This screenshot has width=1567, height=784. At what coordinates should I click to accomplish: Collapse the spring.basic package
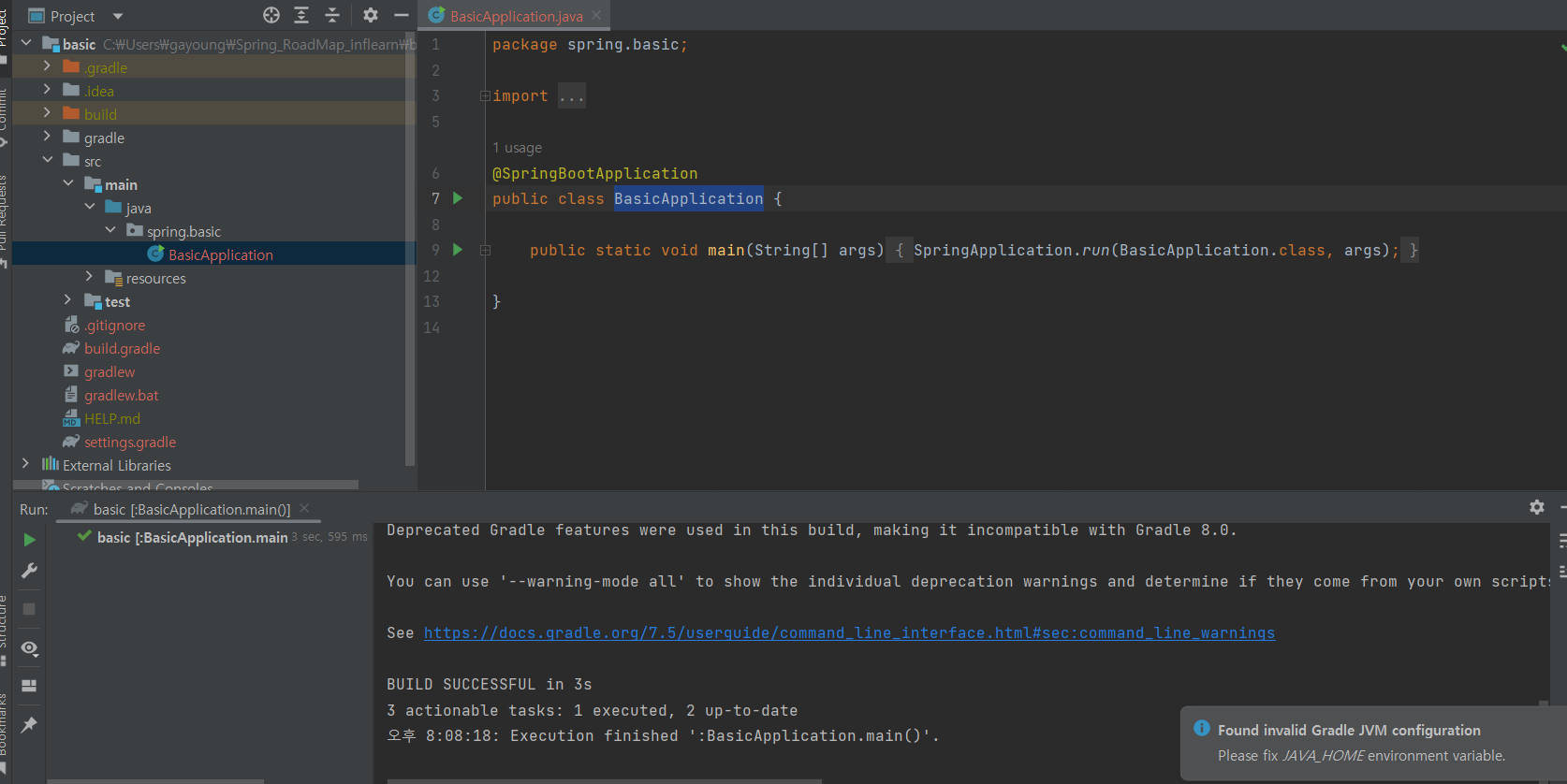pyautogui.click(x=110, y=230)
